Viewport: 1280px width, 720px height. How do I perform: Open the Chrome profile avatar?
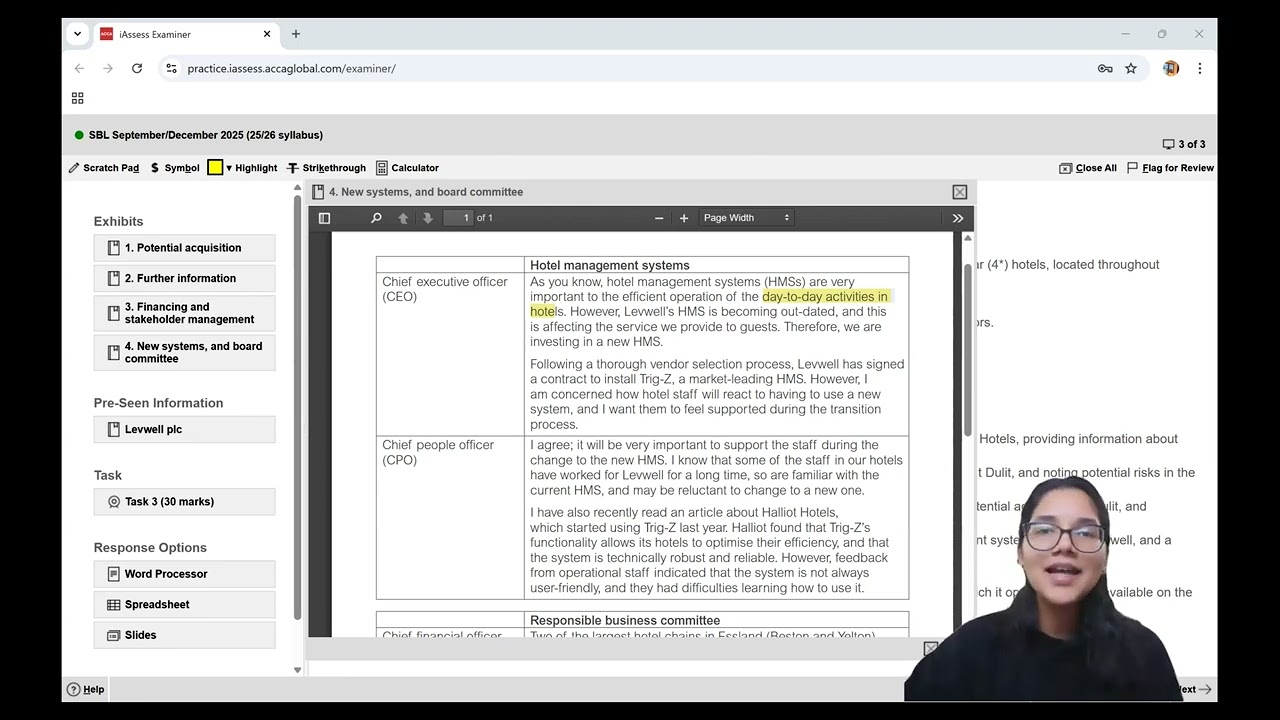click(1171, 68)
